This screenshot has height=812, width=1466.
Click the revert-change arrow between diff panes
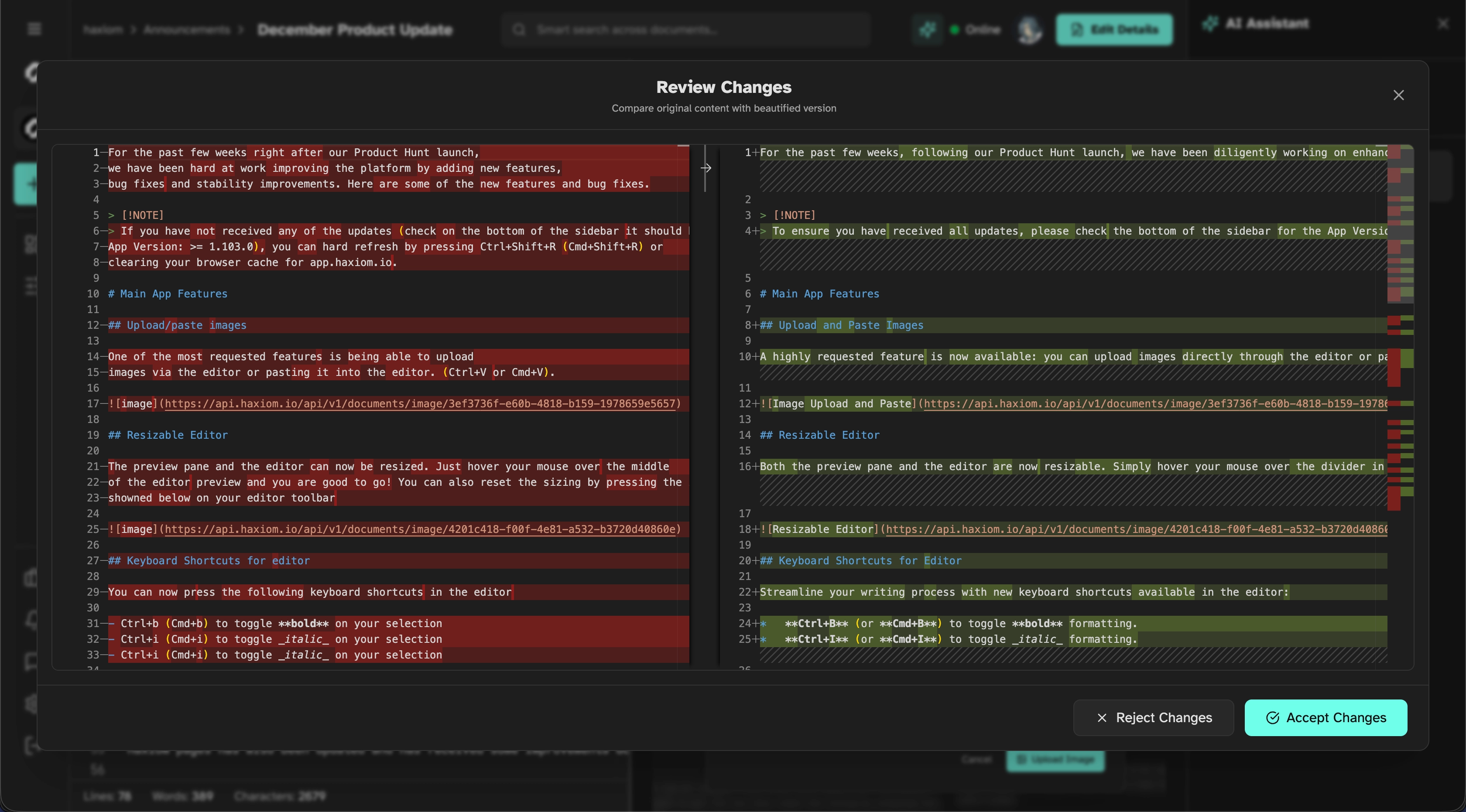[x=706, y=168]
